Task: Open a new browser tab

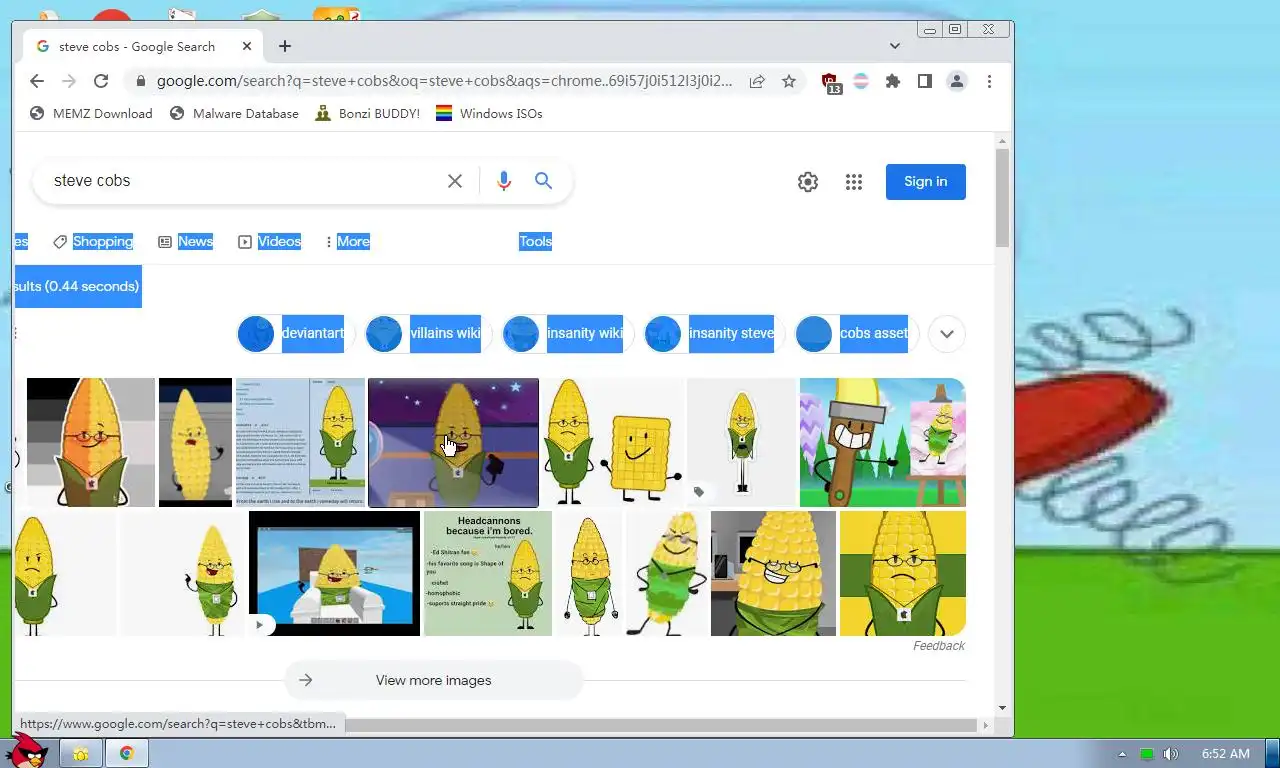Action: 285,46
